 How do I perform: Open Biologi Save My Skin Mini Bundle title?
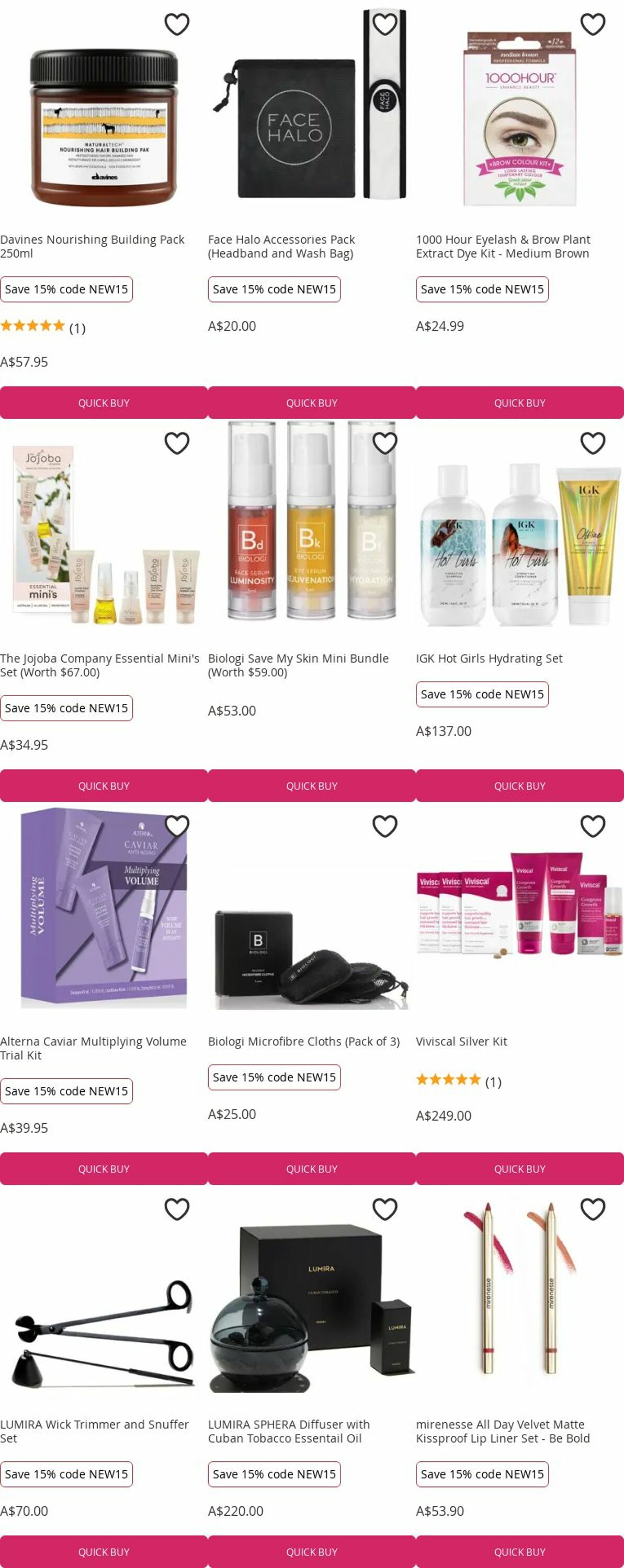click(x=298, y=665)
